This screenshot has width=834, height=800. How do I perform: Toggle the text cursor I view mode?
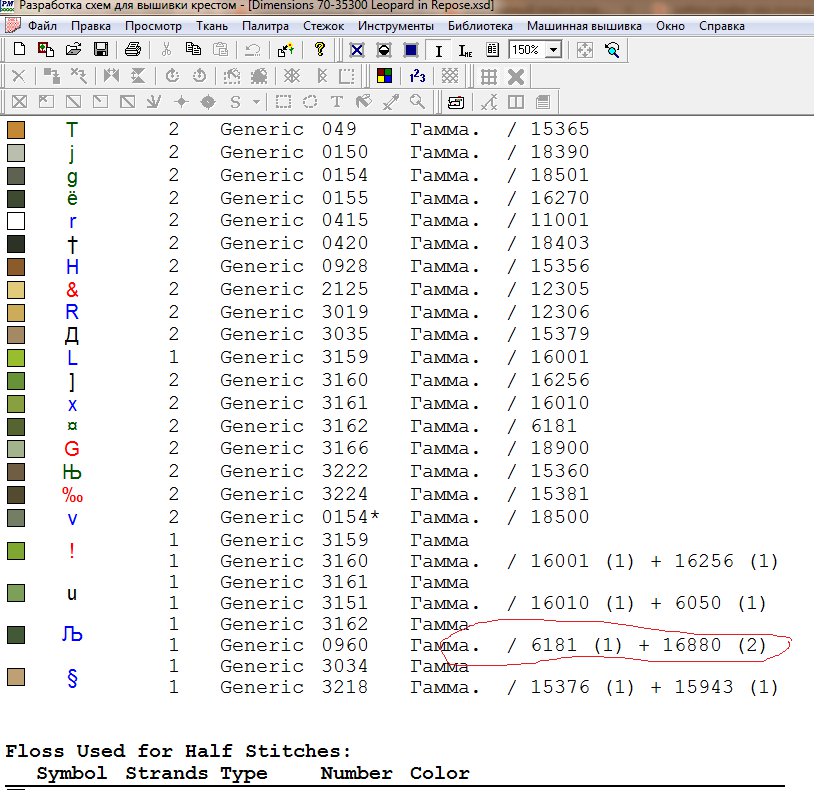[438, 49]
